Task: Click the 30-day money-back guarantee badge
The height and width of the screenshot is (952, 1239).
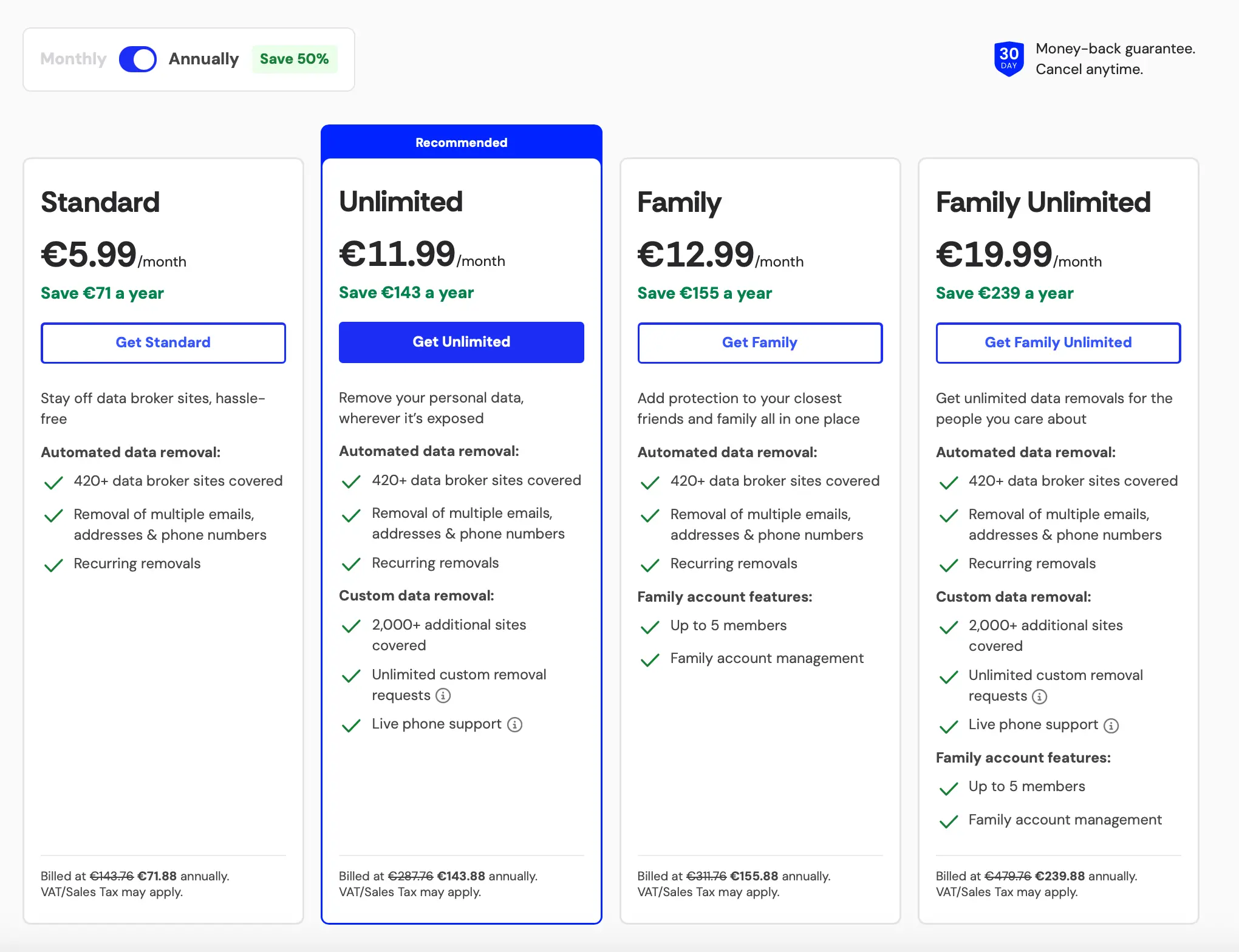Action: click(x=1008, y=58)
